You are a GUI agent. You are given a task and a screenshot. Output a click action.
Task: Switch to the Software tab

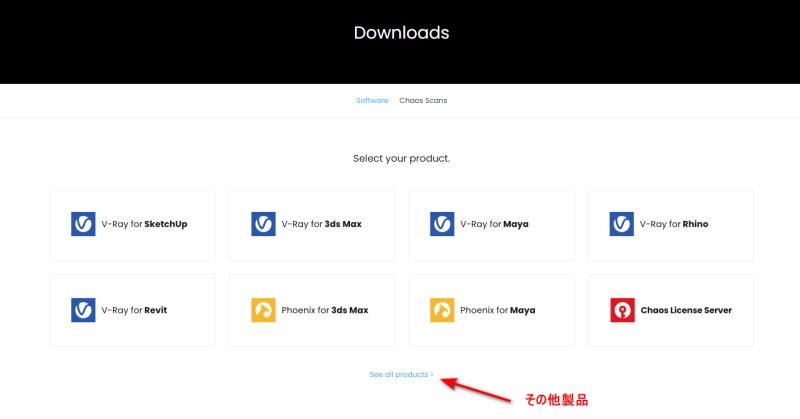(372, 101)
